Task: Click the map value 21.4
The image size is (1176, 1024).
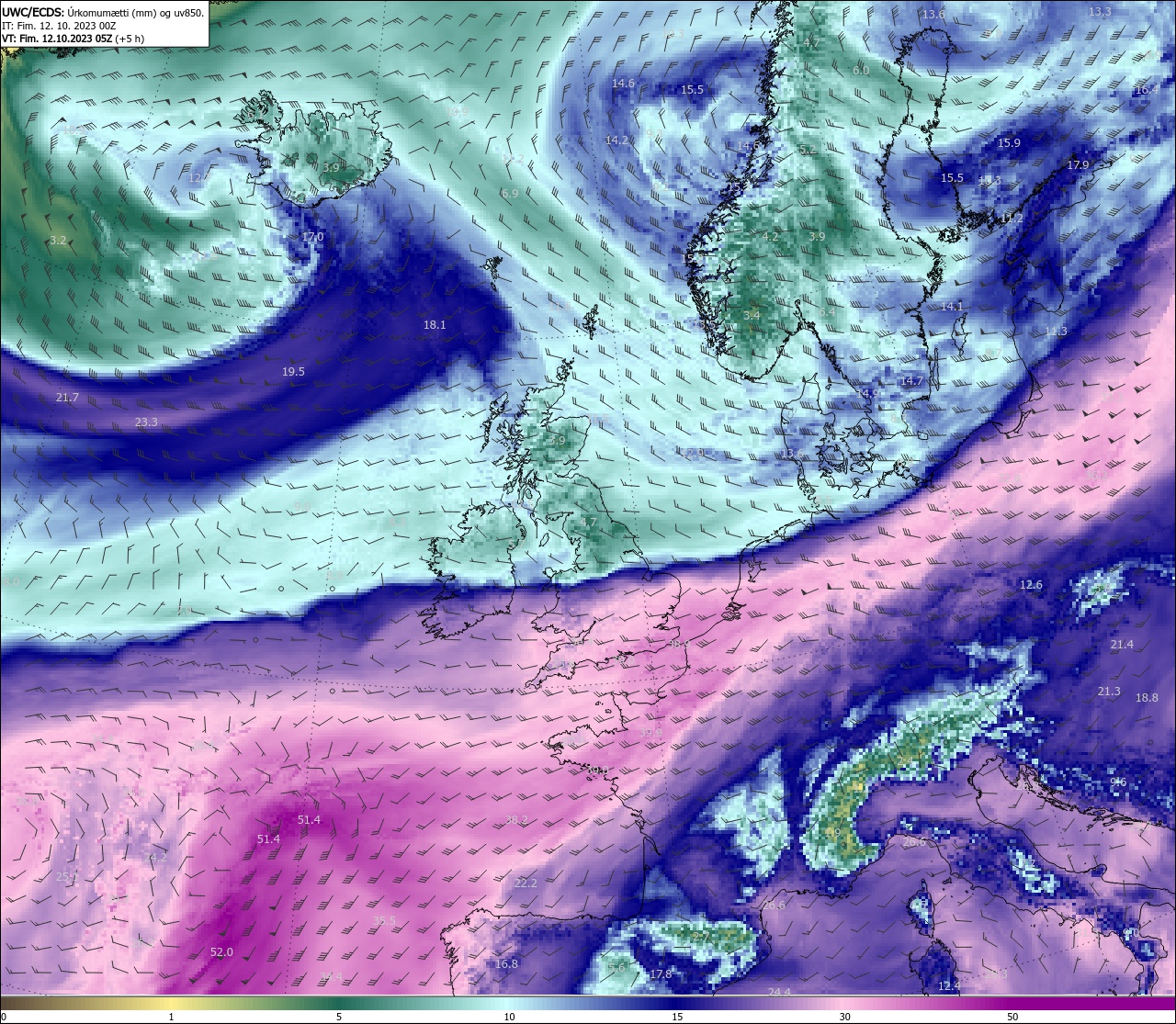Action: (1122, 646)
